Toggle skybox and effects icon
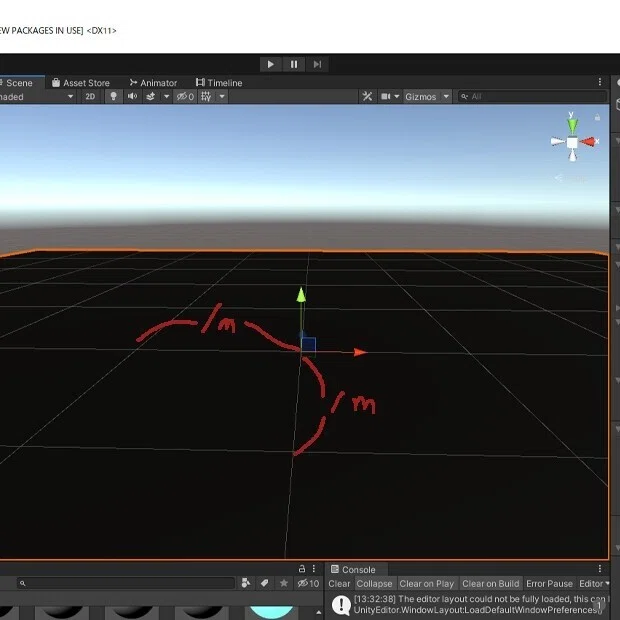Screen dimensions: 620x620 [x=151, y=96]
